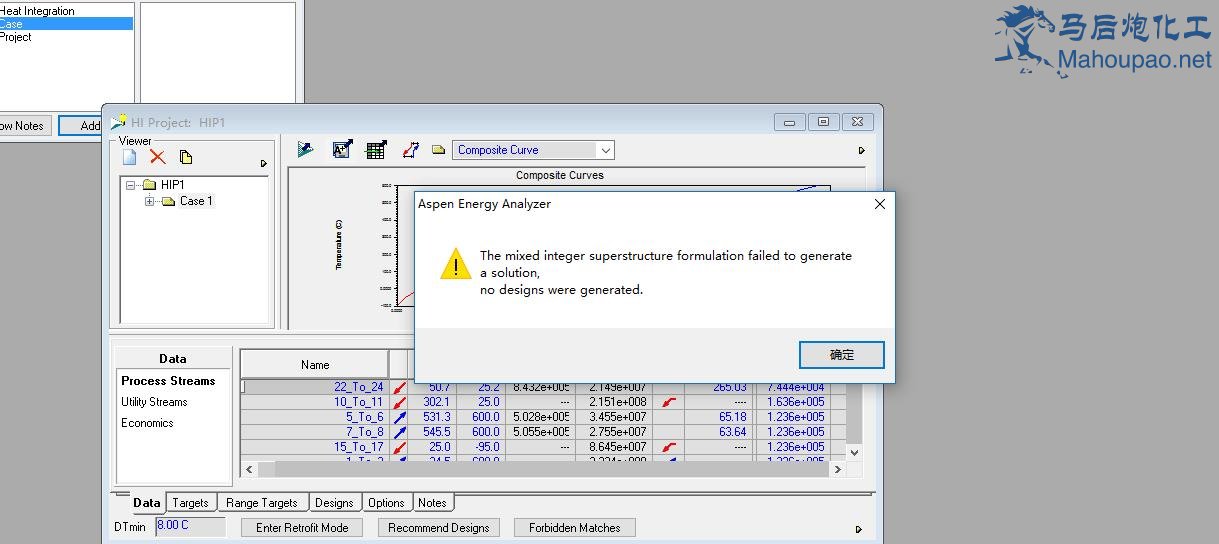Click the HI Project window title icon

tap(119, 122)
